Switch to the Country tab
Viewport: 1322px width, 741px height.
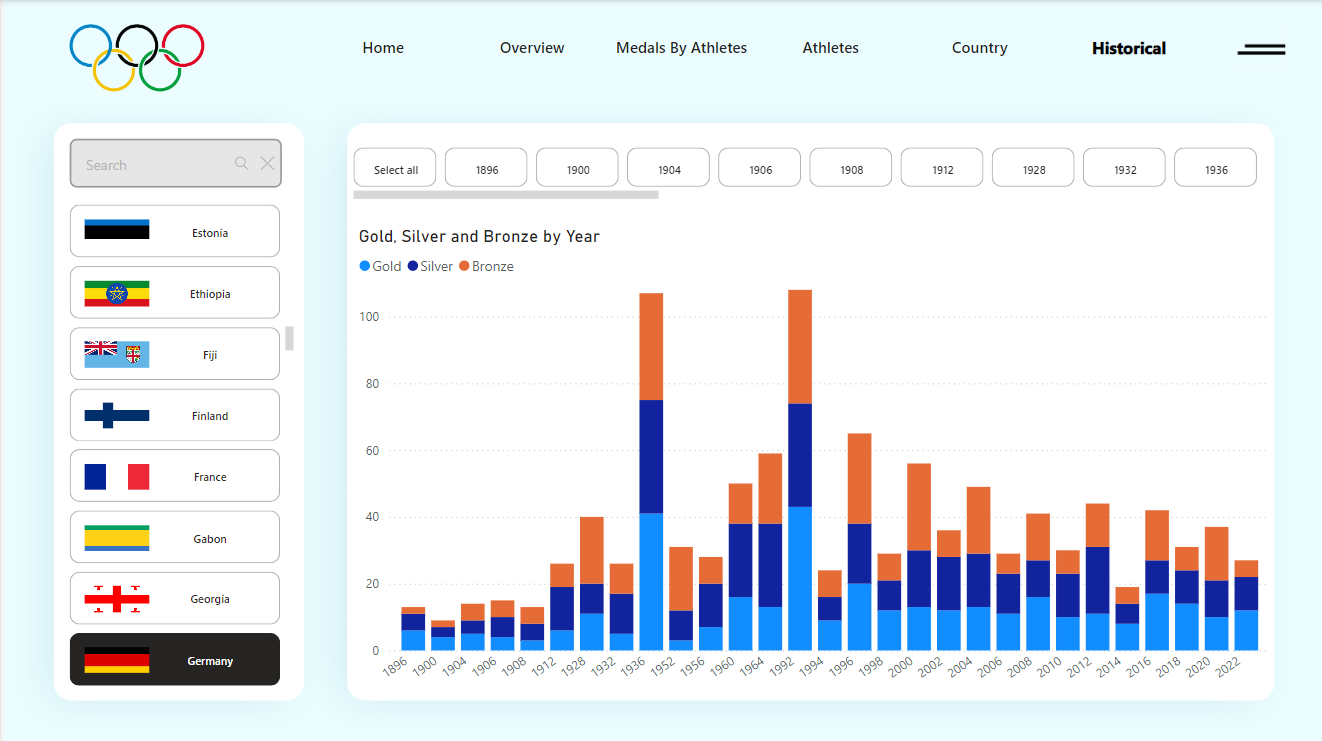[x=979, y=48]
